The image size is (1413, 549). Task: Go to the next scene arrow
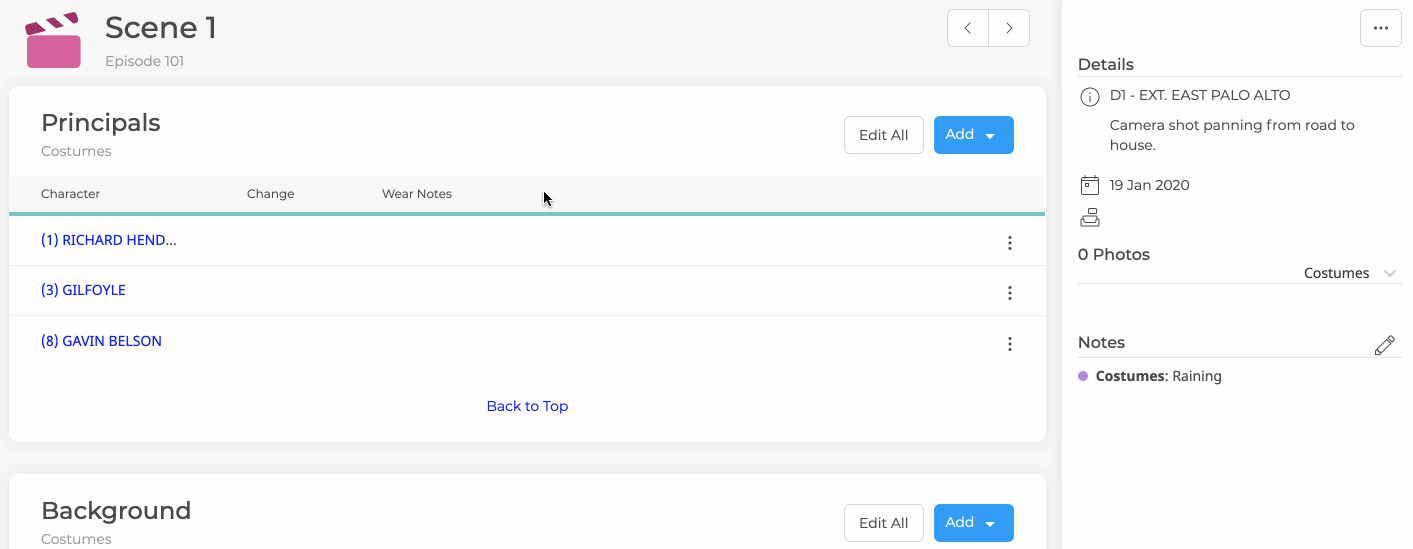[1009, 29]
